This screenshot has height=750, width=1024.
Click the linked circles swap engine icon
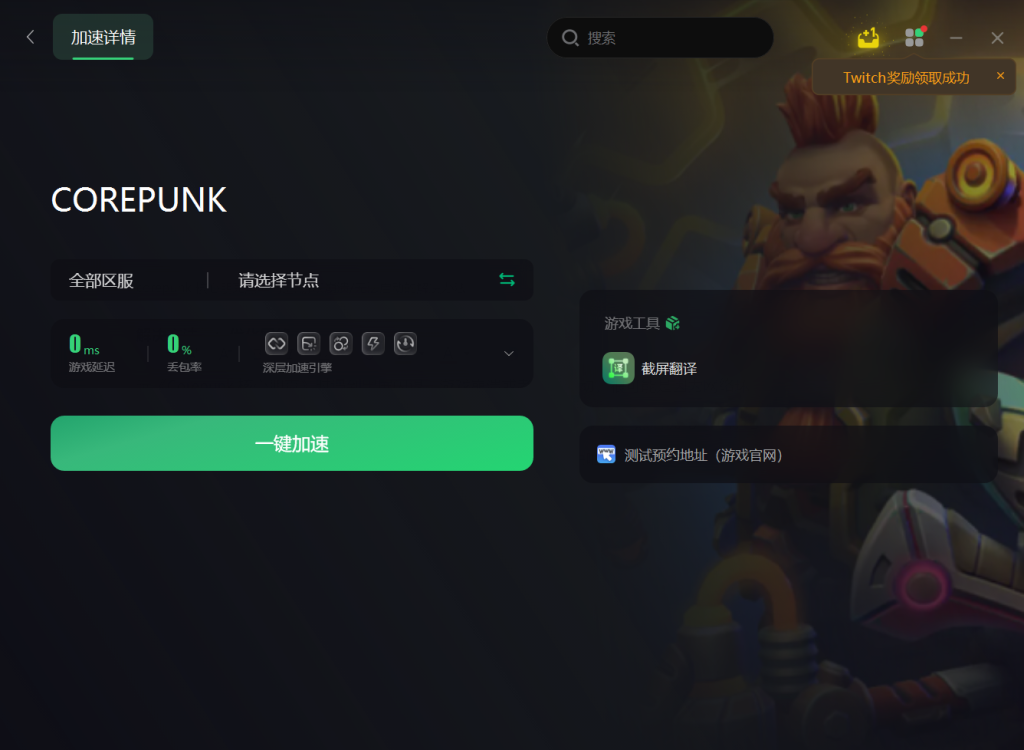tap(341, 344)
